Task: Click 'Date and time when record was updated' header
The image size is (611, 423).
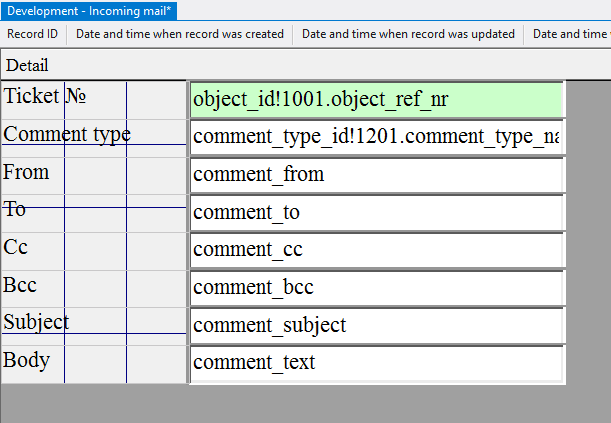Action: [x=408, y=34]
